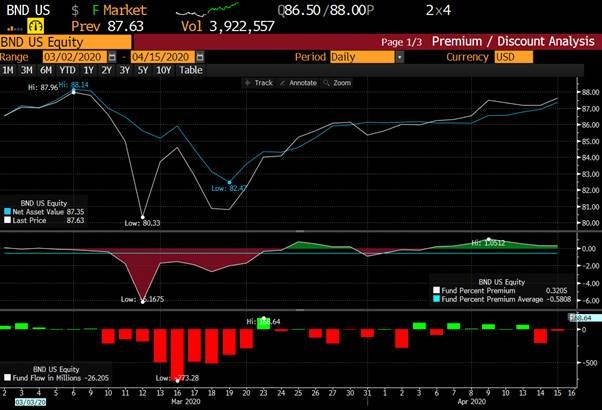602x410 pixels.
Task: Click the Mar 2020 axis label
Action: 185,402
